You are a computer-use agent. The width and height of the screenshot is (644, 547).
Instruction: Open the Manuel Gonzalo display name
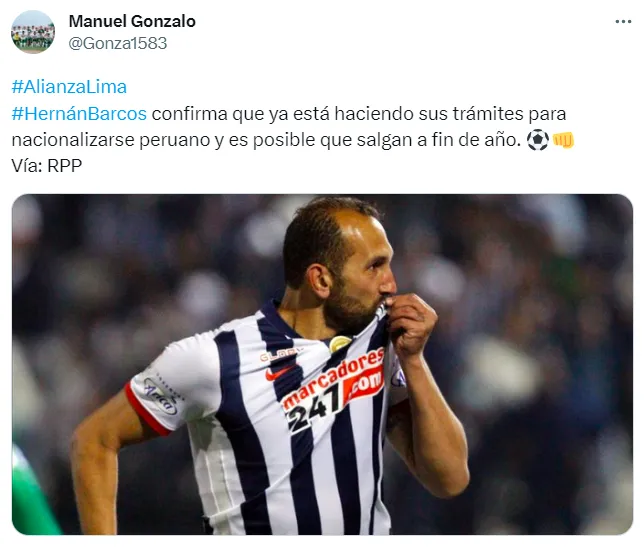[132, 21]
